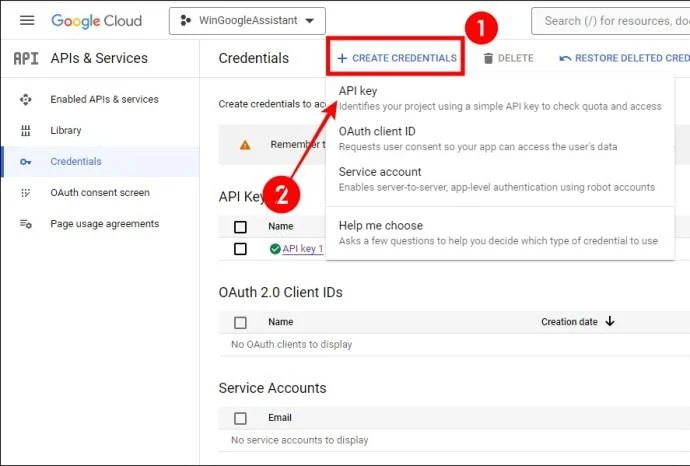
Task: Click the OAuth client ID description text
Action: point(478,147)
